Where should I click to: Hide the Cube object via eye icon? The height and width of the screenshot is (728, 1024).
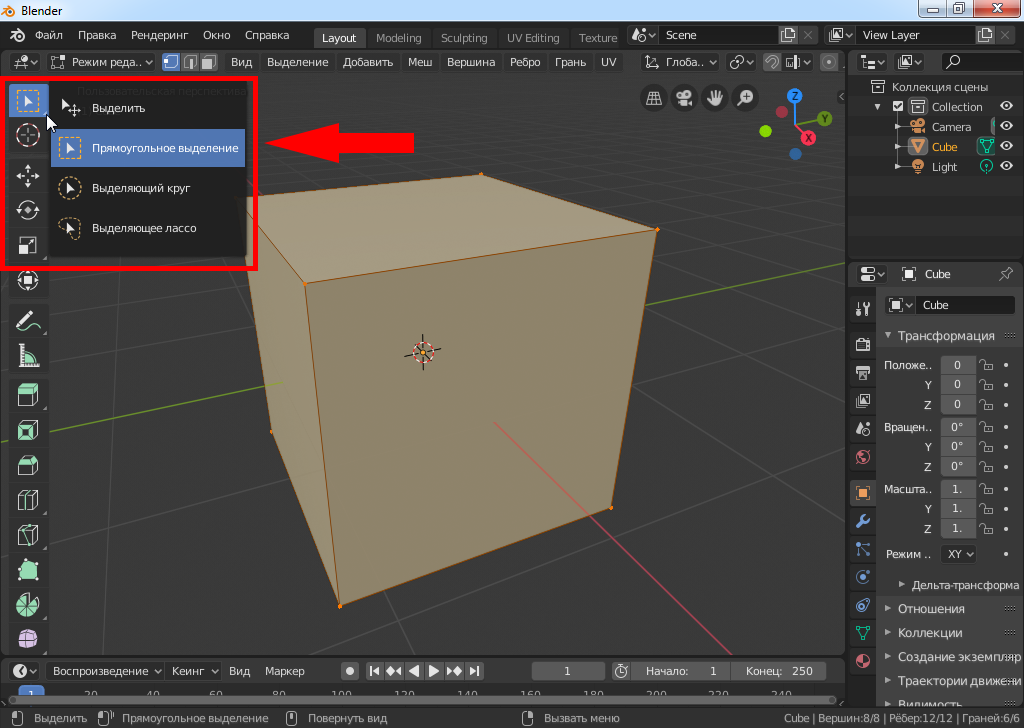1007,147
